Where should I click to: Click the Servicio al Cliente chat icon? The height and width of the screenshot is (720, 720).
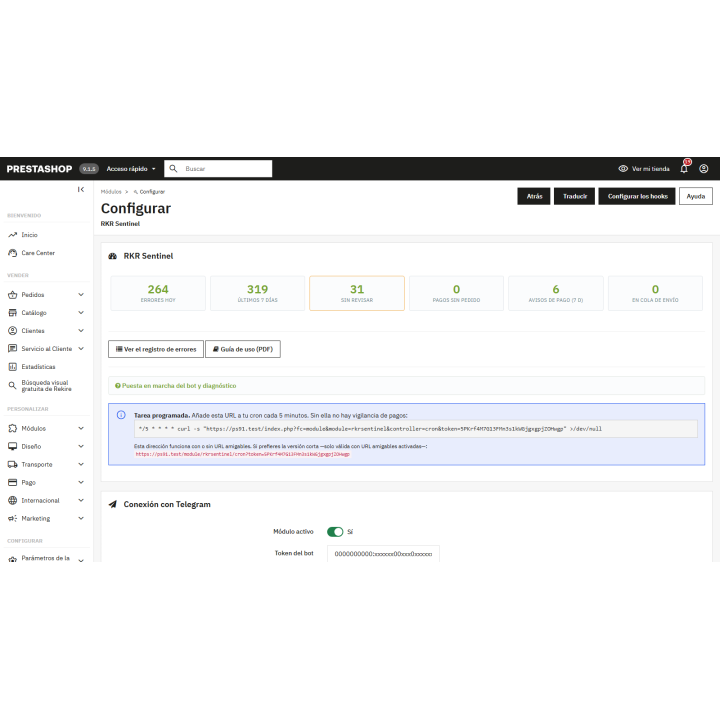[x=12, y=349]
